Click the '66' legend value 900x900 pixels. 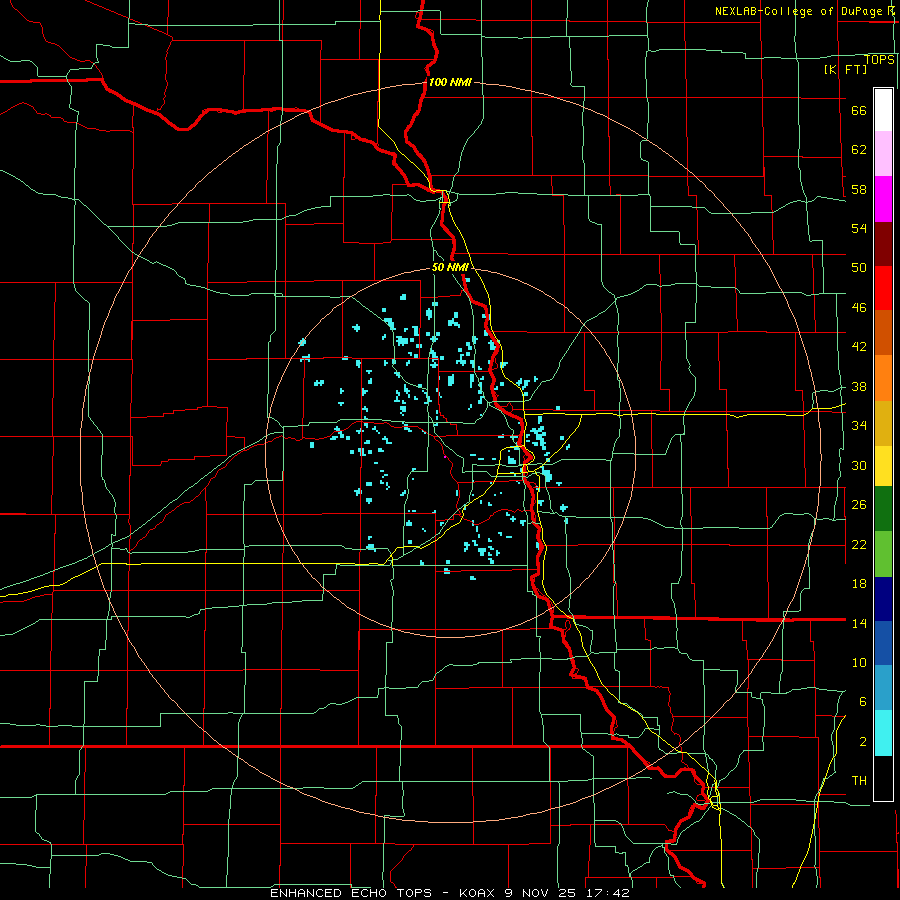[859, 111]
